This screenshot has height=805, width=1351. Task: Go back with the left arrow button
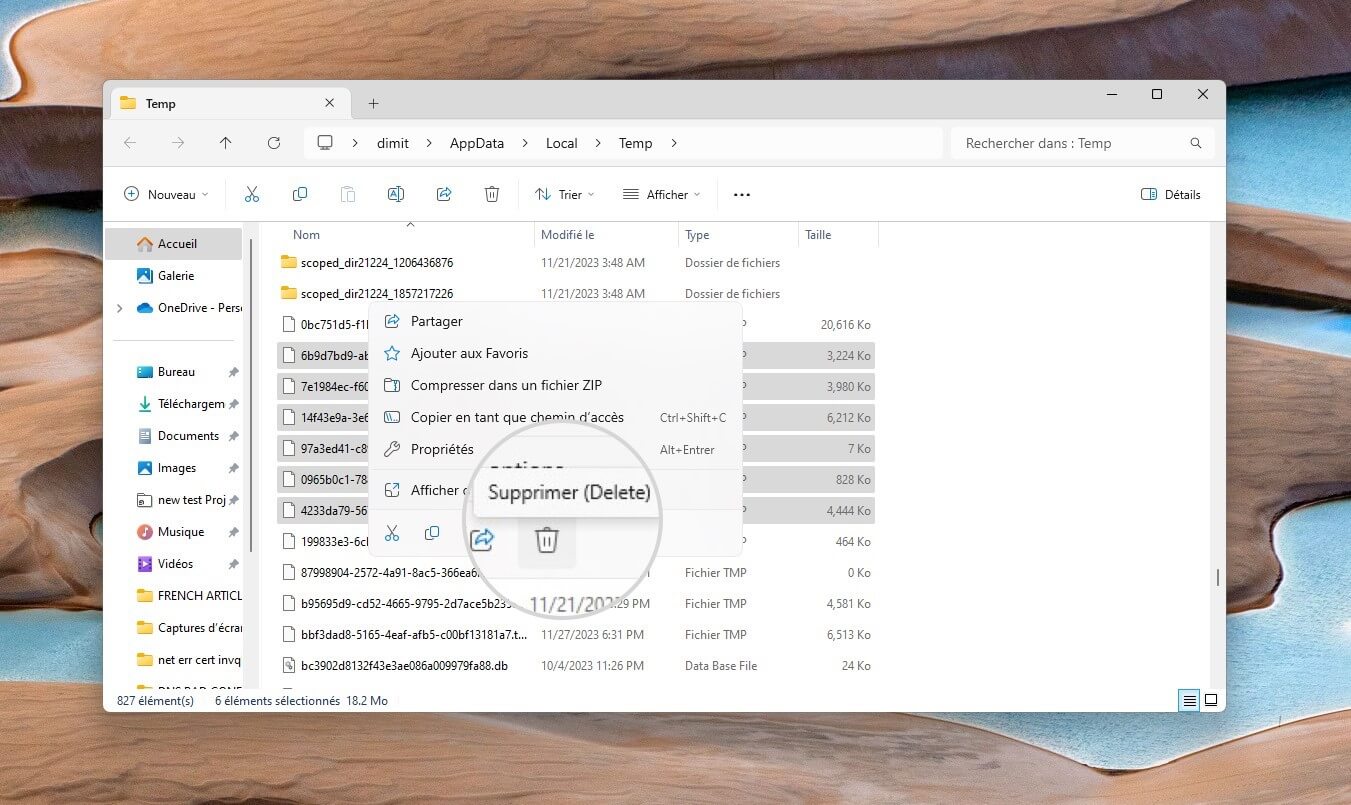pyautogui.click(x=130, y=143)
